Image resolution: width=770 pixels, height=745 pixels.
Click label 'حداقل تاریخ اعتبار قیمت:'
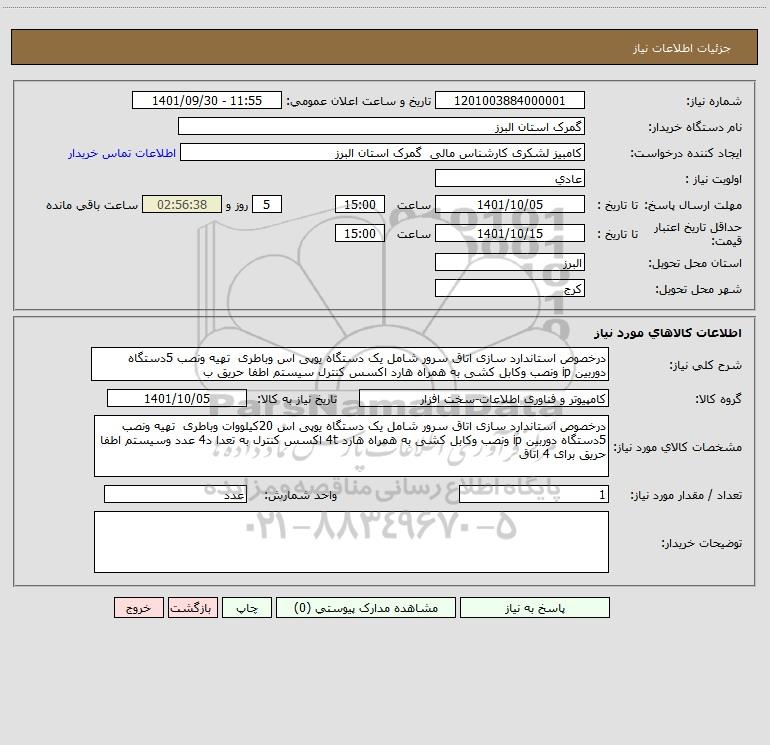[x=698, y=234]
